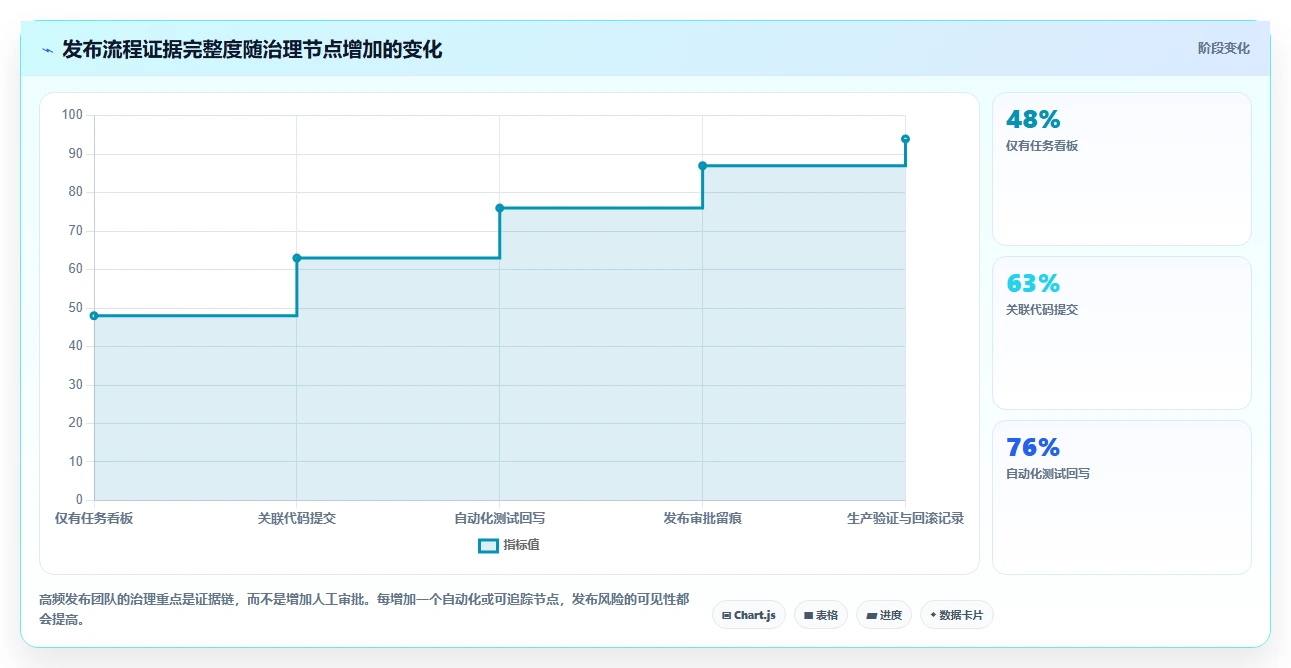Click the footer note about 高频发布团队
This screenshot has width=1291, height=668.
(x=364, y=609)
